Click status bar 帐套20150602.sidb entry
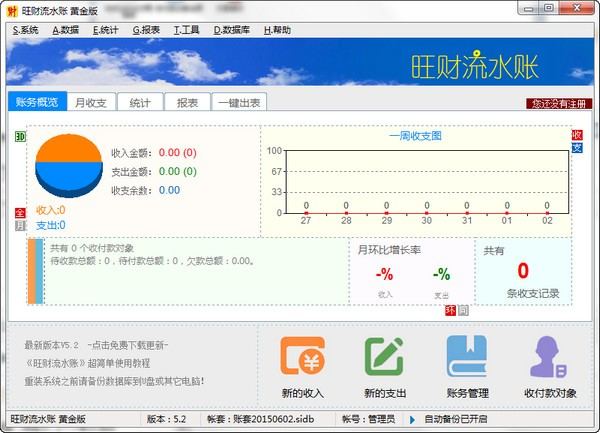Image resolution: width=600 pixels, height=433 pixels. tap(261, 419)
